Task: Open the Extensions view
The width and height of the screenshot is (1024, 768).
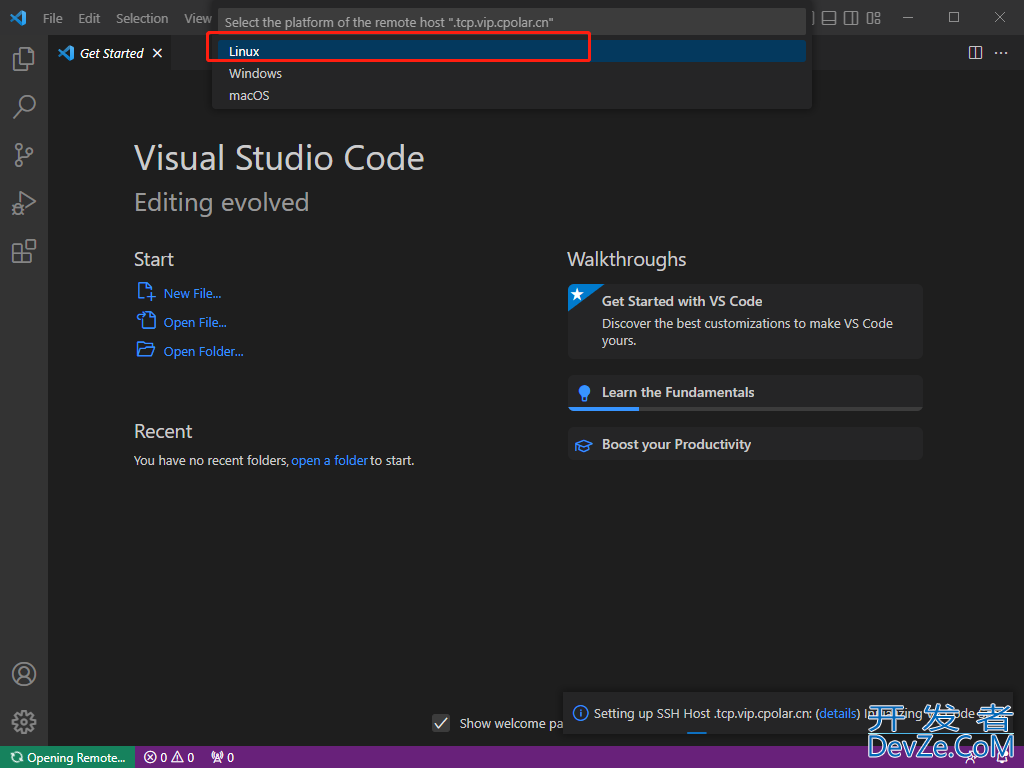Action: (24, 251)
